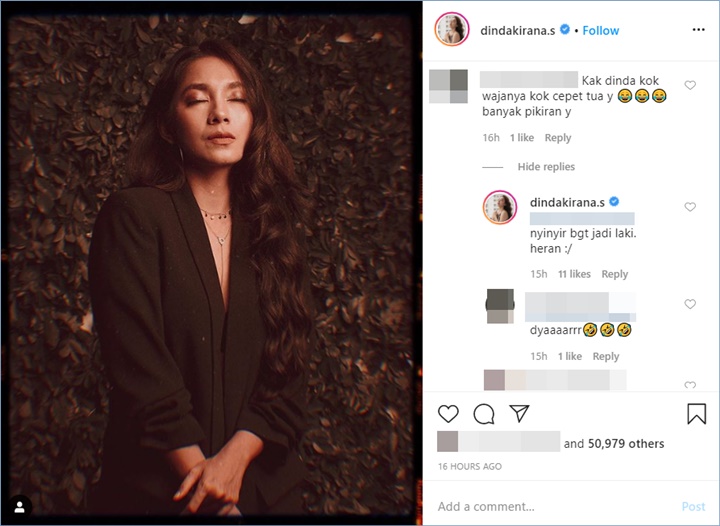The width and height of the screenshot is (720, 526).
Task: Open dindakirana.s avatar beside her reply
Action: pos(500,207)
